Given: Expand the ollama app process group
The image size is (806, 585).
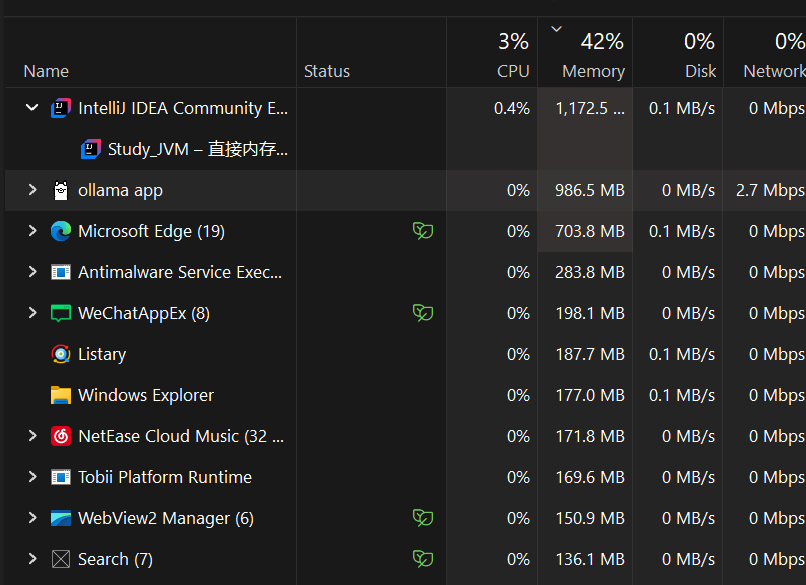Looking at the screenshot, I should point(32,190).
